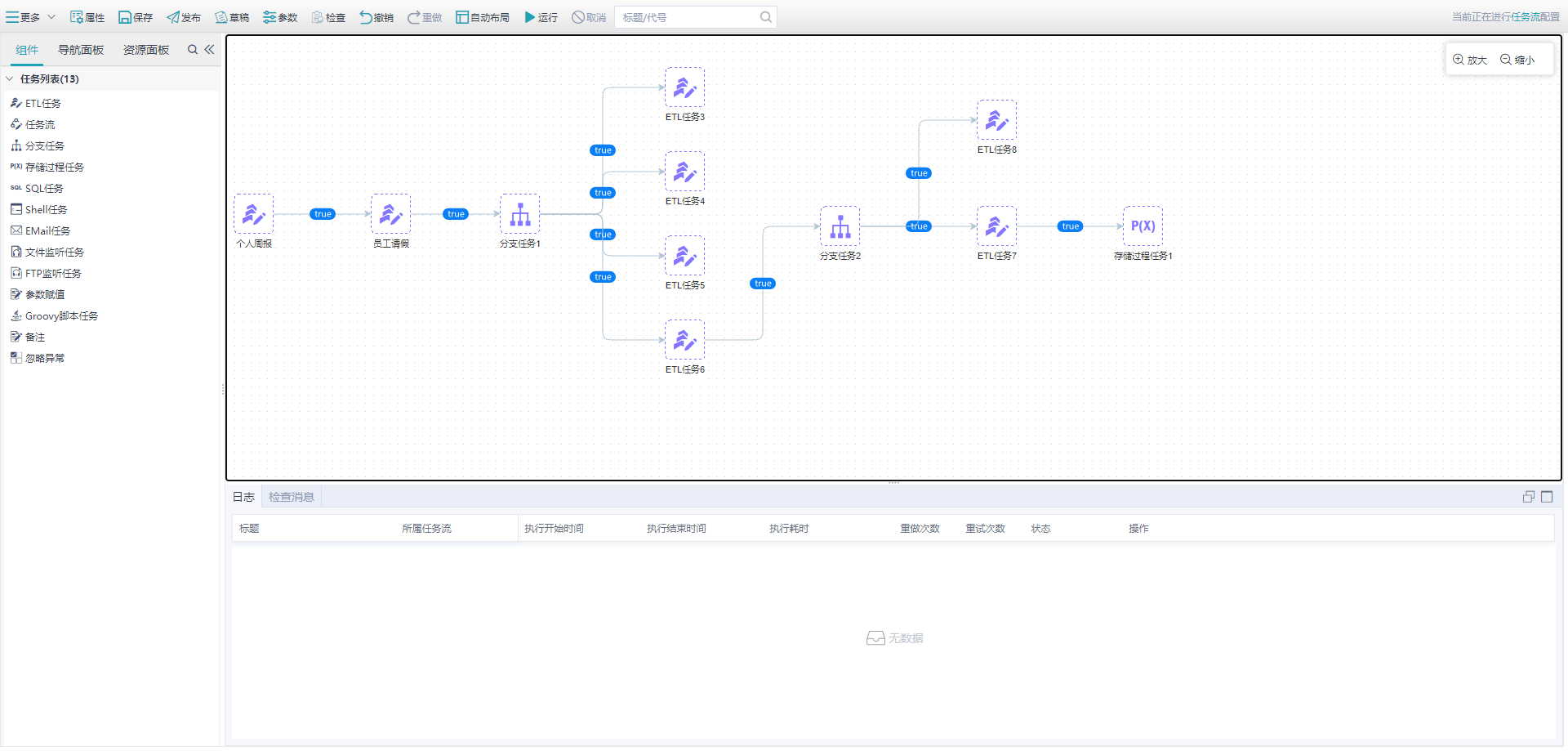Open the 更多 dropdown menu
The height and width of the screenshot is (751, 1568).
tap(30, 17)
